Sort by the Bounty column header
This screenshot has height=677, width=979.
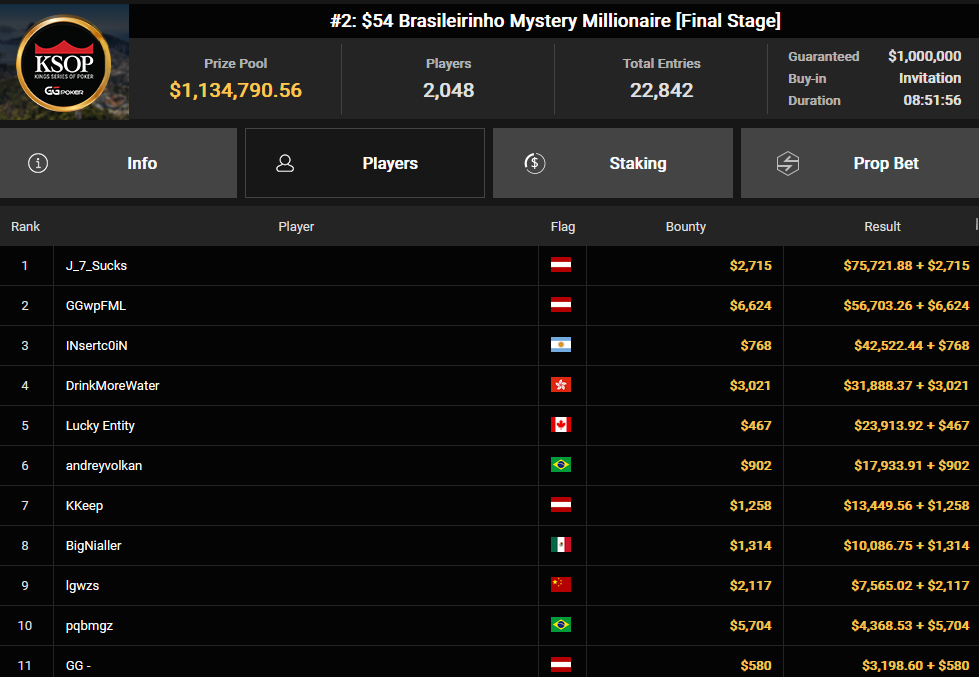(x=686, y=227)
